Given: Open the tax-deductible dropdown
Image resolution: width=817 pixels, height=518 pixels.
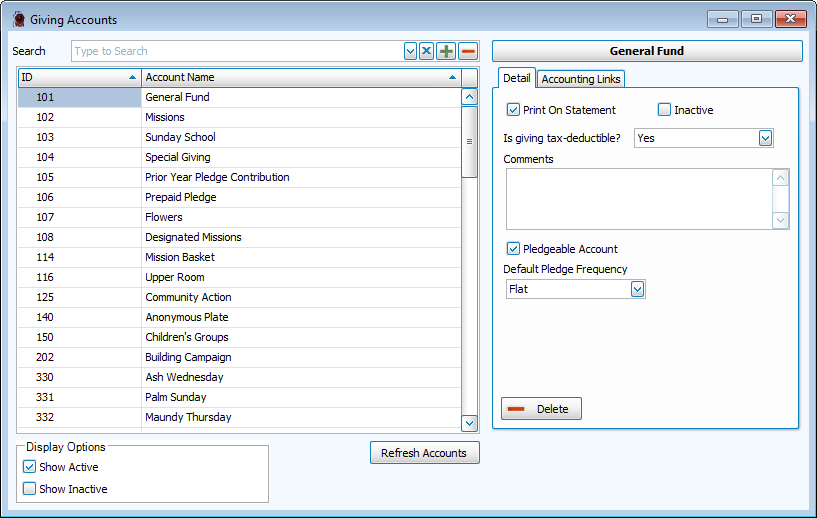Looking at the screenshot, I should (x=765, y=138).
